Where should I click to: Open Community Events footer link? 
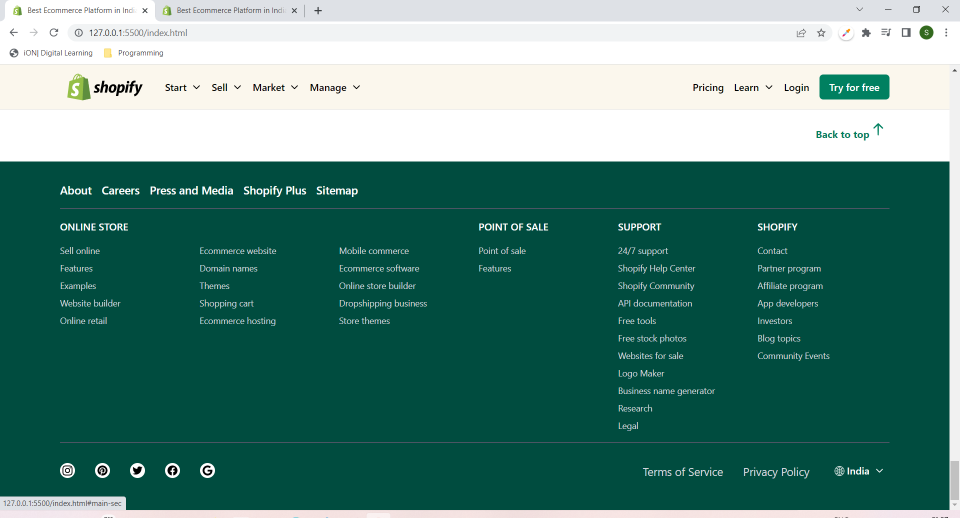tap(793, 356)
